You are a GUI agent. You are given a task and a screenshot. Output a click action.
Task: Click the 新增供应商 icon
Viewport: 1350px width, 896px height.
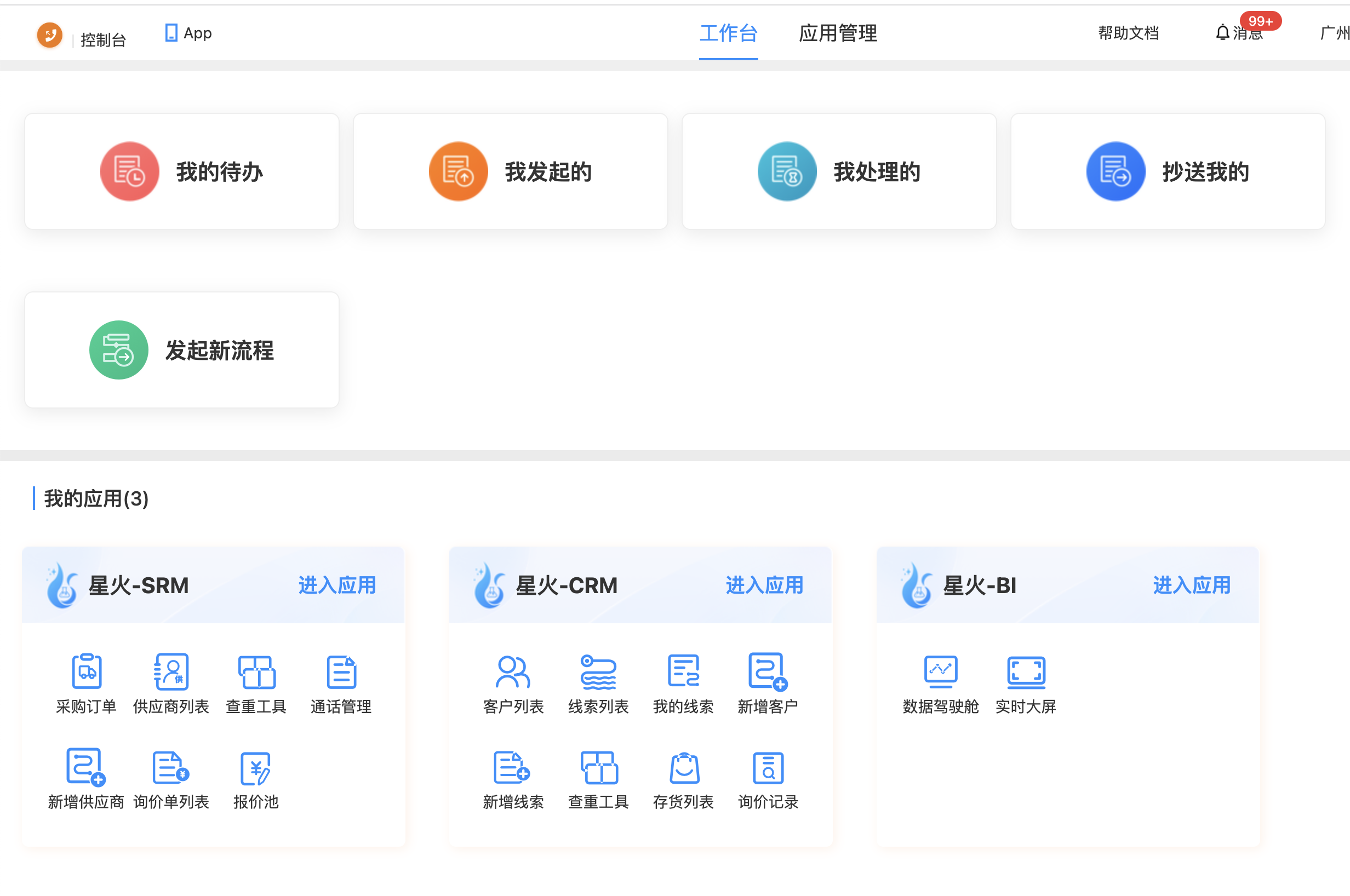[87, 767]
